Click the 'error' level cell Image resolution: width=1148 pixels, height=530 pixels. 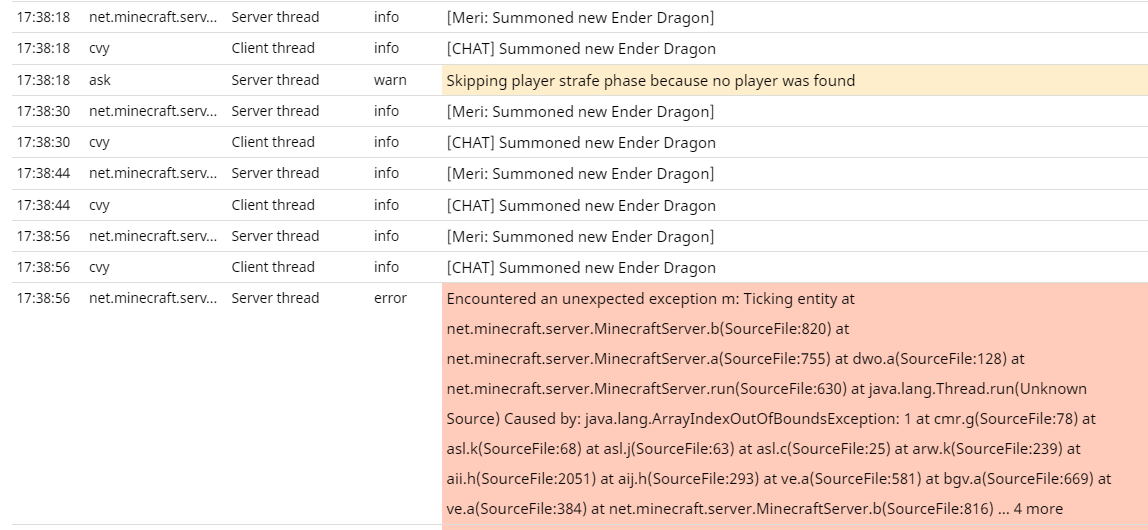390,298
